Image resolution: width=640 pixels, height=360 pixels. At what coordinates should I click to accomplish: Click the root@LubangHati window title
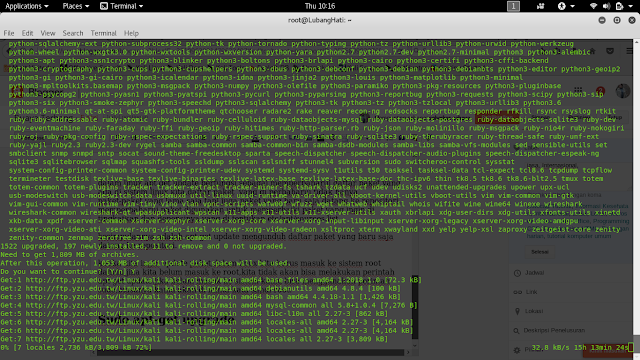(x=320, y=20)
